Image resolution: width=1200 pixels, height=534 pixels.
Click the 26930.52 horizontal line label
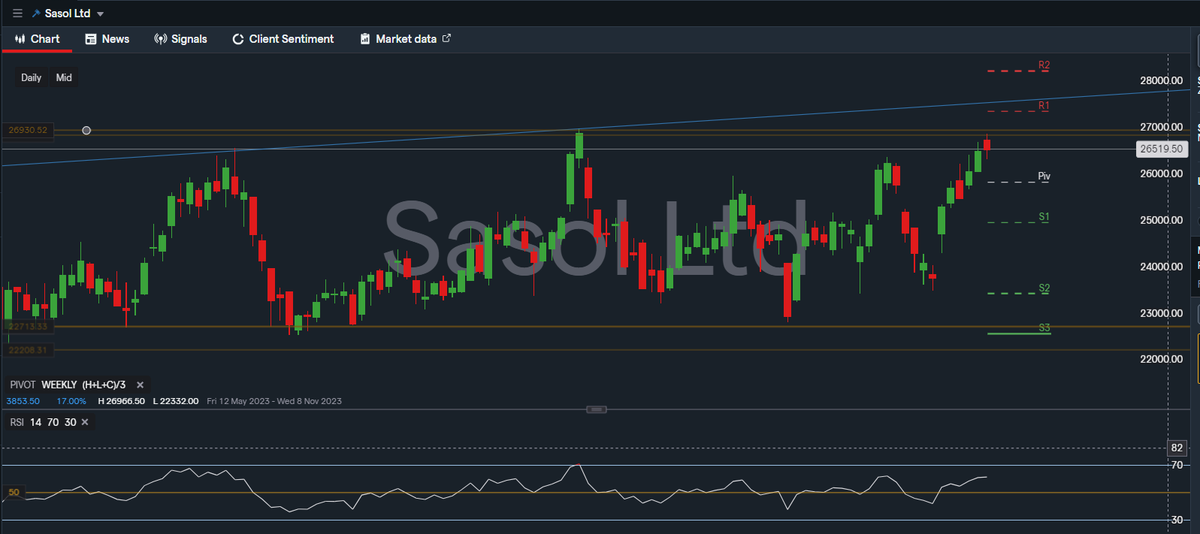28,130
